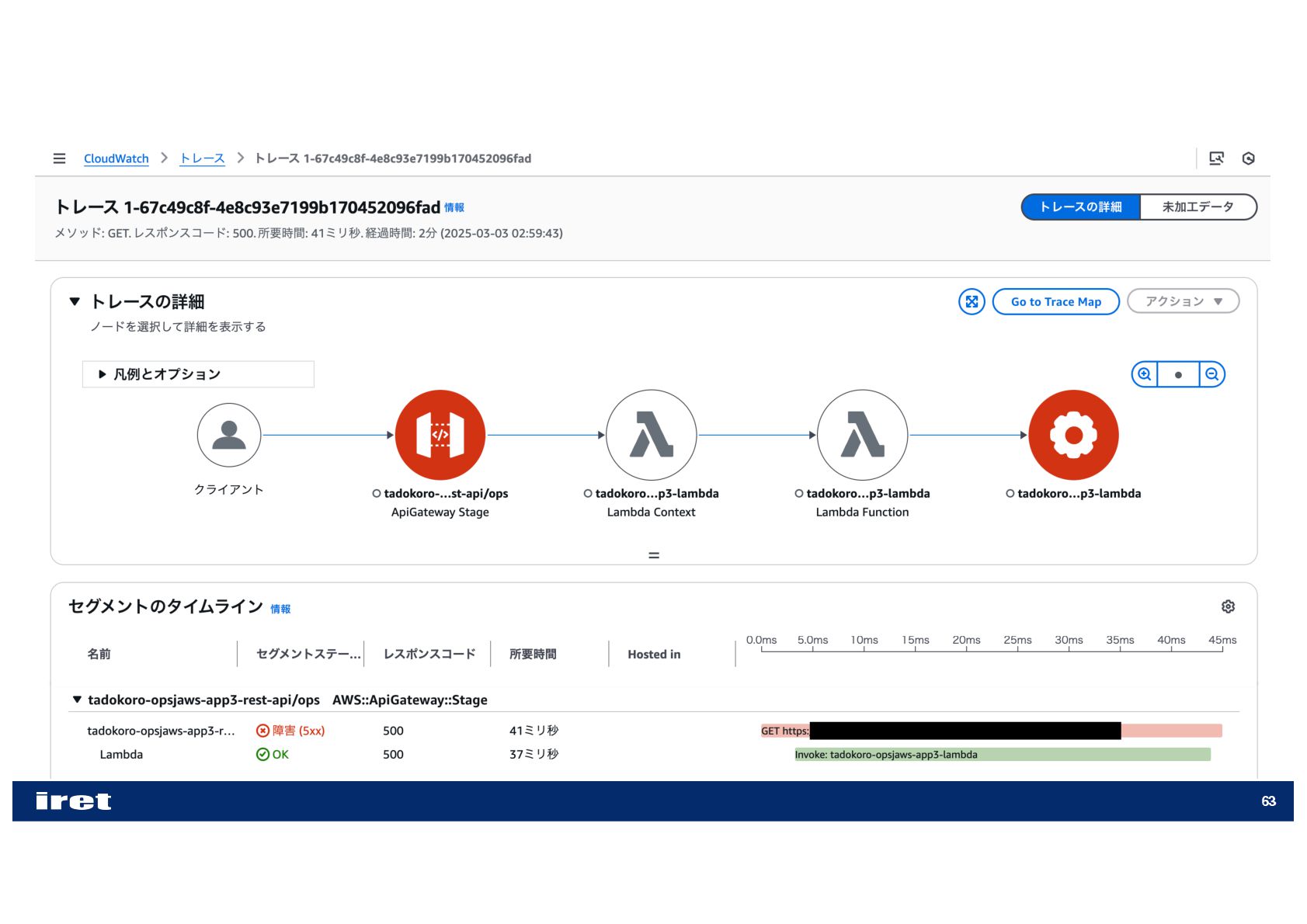Viewport: 1307px width, 924px height.
Task: Select the Lambda Function node icon
Action: [x=863, y=435]
